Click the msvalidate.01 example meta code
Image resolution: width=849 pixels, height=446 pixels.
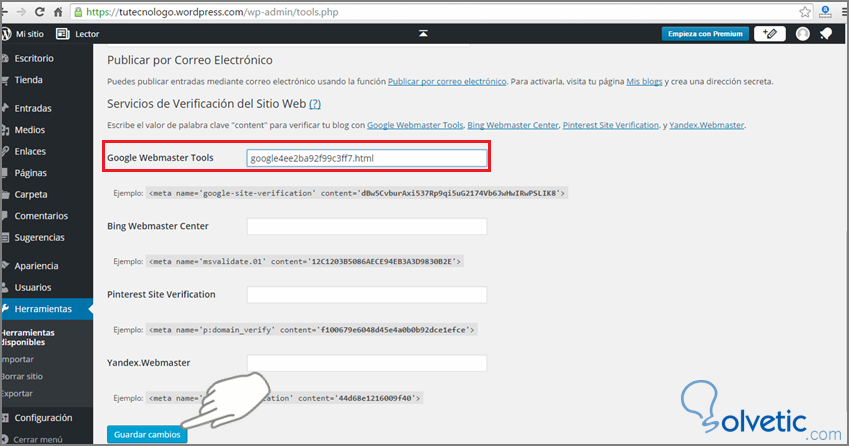coord(305,261)
